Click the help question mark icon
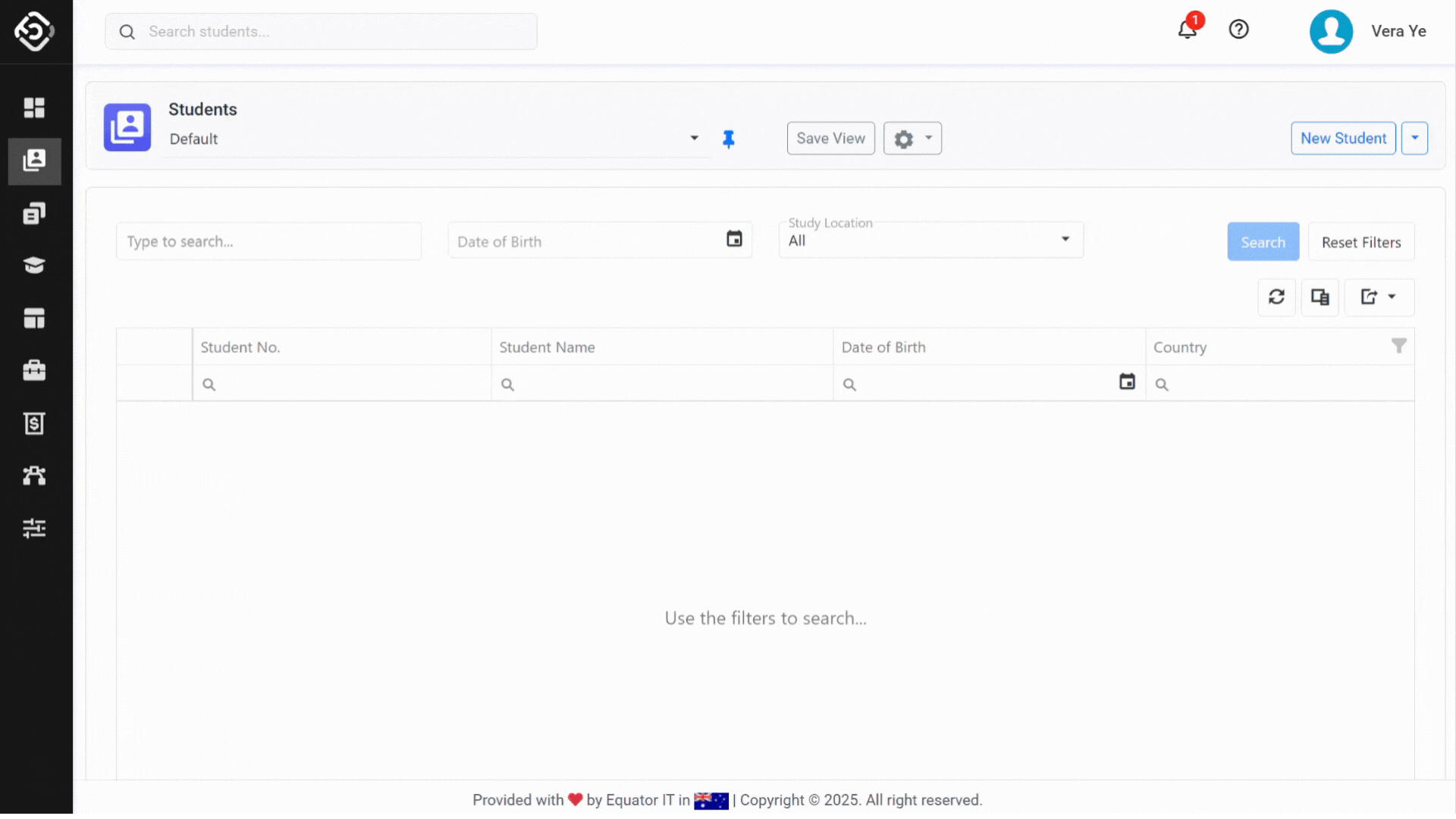This screenshot has height=819, width=1456. coord(1238,30)
